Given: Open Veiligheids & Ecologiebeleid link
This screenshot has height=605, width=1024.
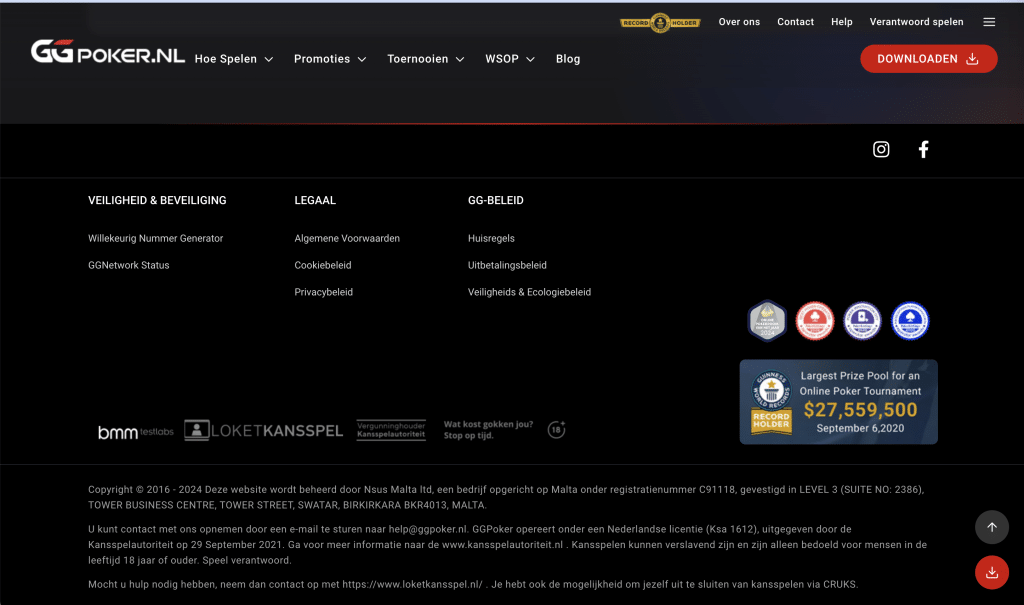Looking at the screenshot, I should point(529,292).
